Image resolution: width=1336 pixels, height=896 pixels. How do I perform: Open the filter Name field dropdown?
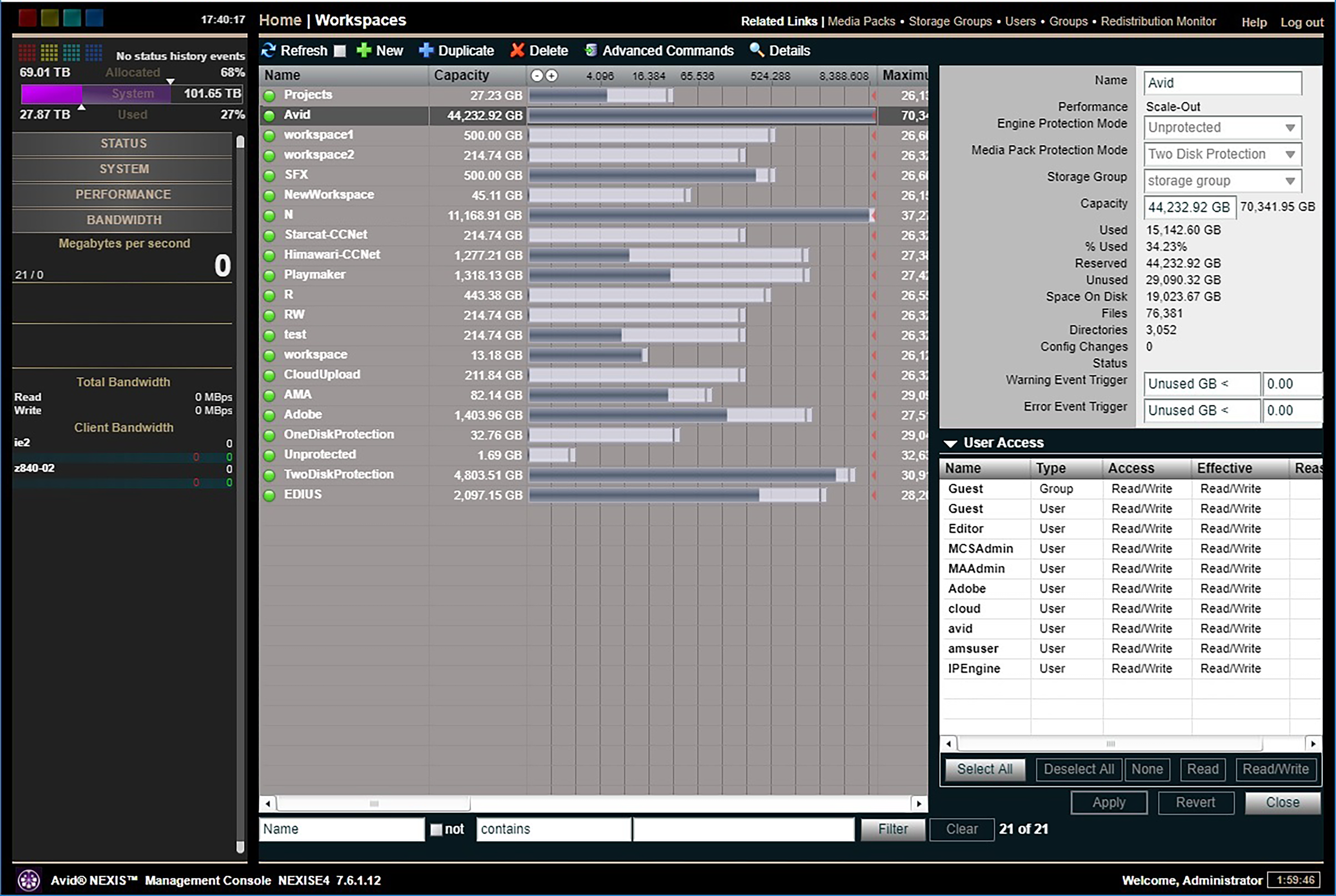(342, 829)
